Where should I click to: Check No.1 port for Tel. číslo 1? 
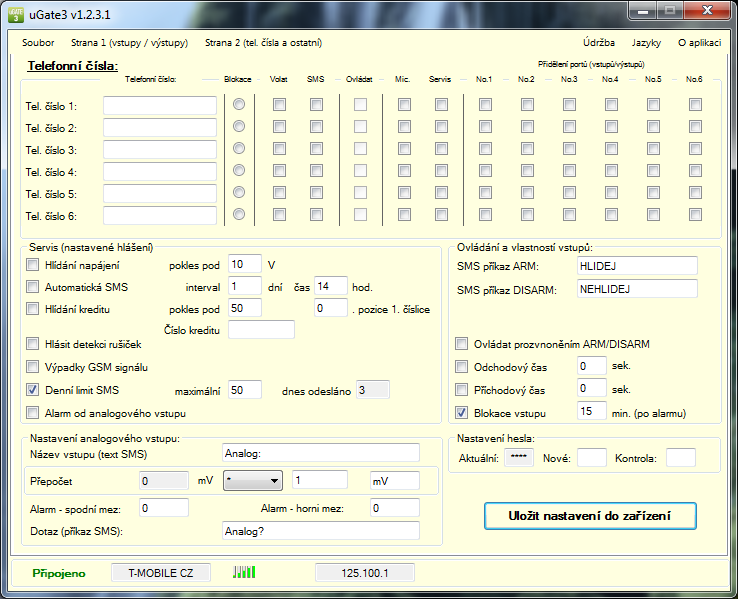(x=485, y=104)
